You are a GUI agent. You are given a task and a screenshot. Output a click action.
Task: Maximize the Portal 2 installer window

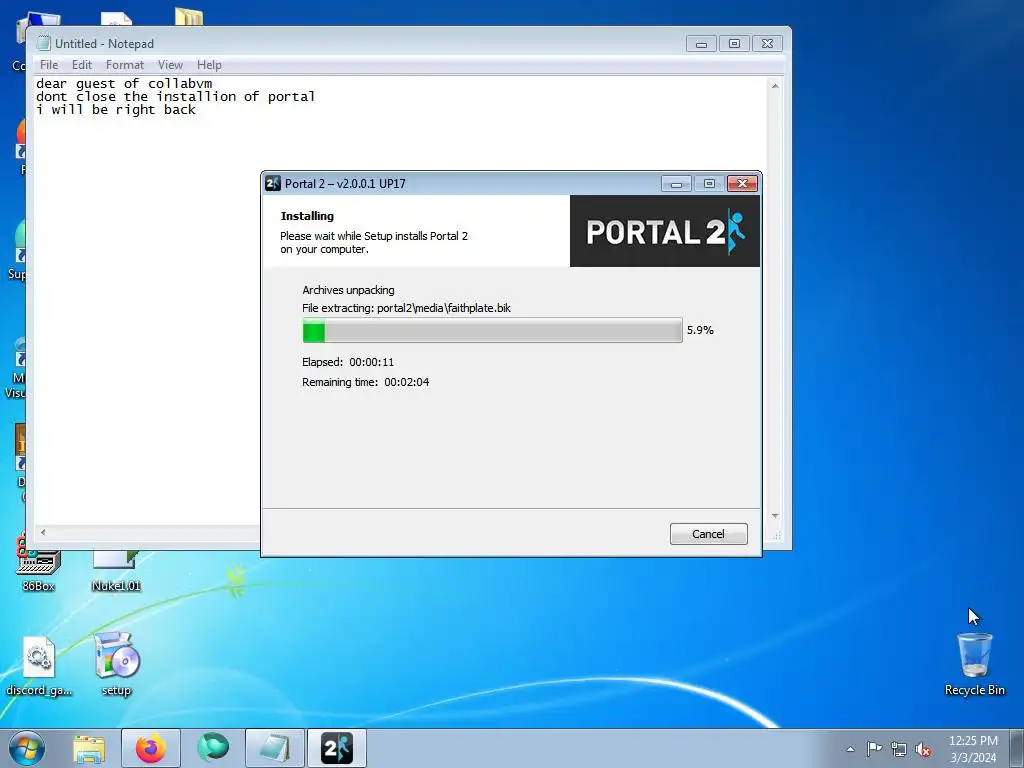[x=709, y=184]
